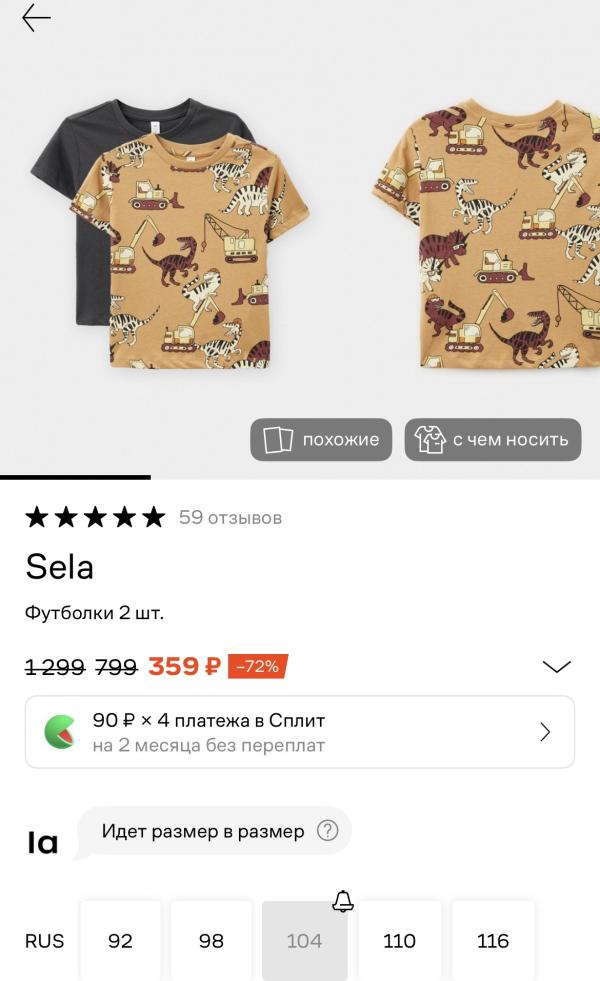Open the RUS size system selector
Screen dimensions: 600x981
[44, 941]
